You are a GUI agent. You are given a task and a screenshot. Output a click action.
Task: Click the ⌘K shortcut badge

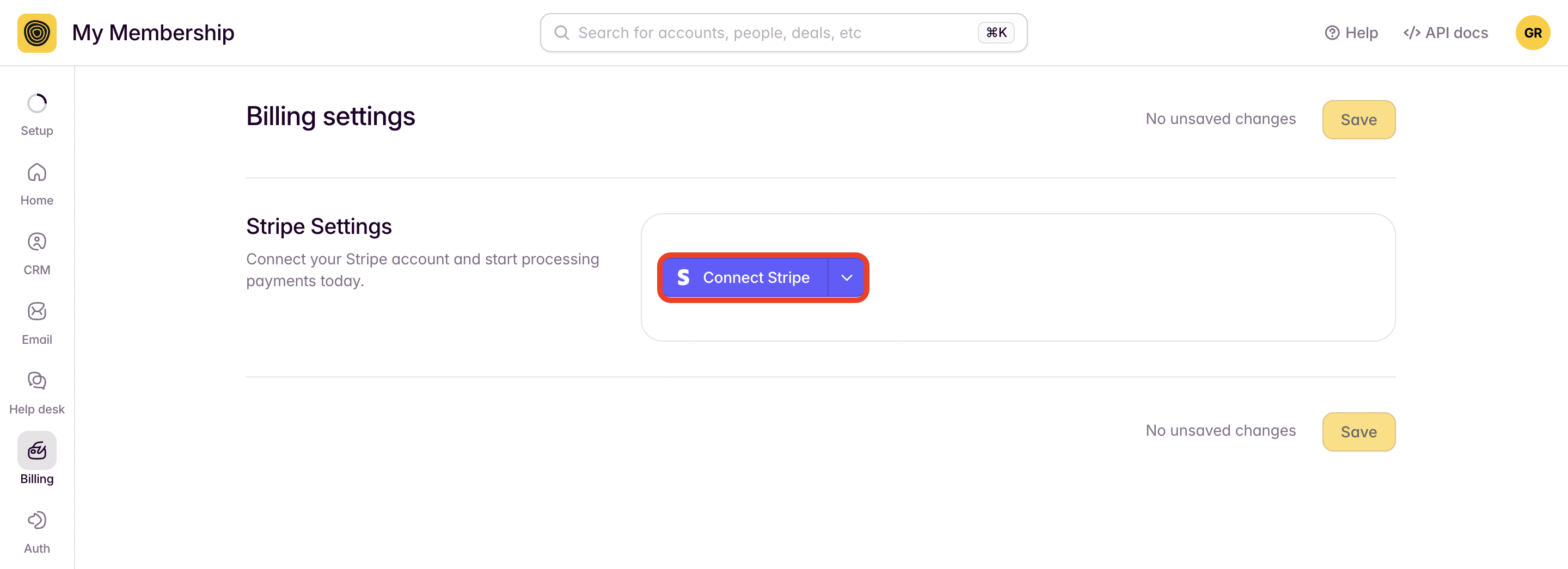coord(996,33)
